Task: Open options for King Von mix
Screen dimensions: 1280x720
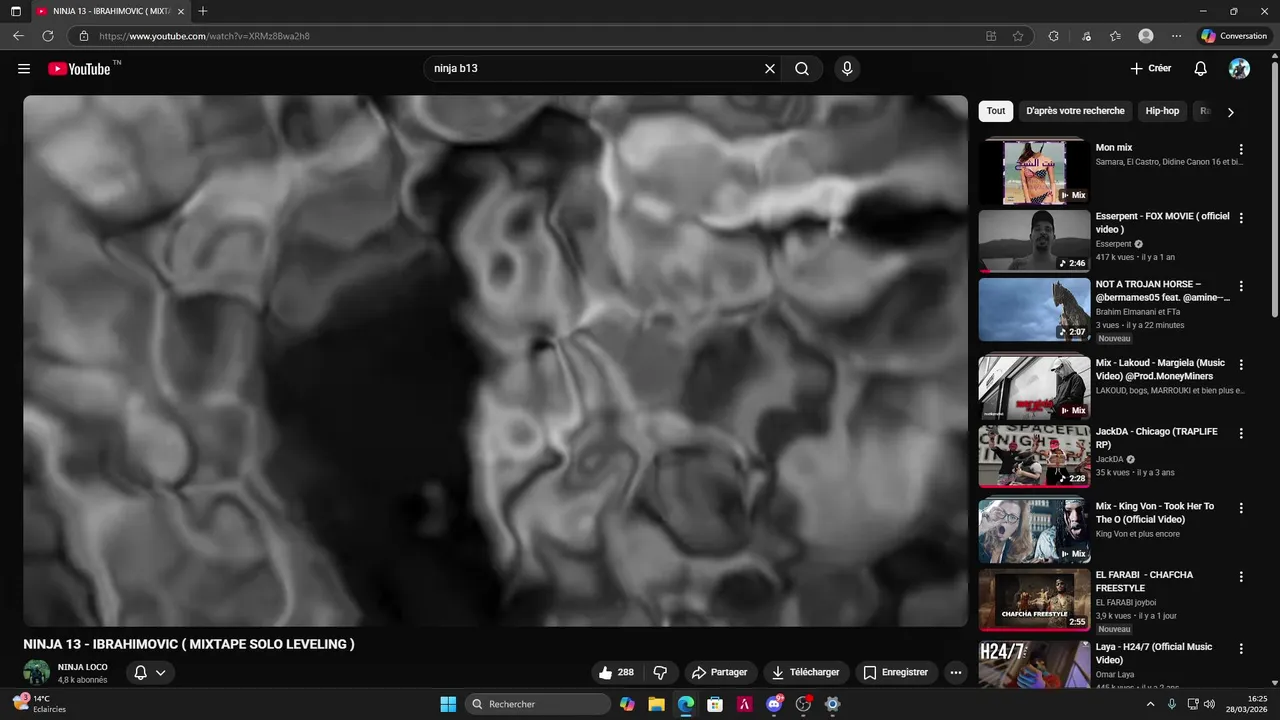Action: tap(1241, 508)
